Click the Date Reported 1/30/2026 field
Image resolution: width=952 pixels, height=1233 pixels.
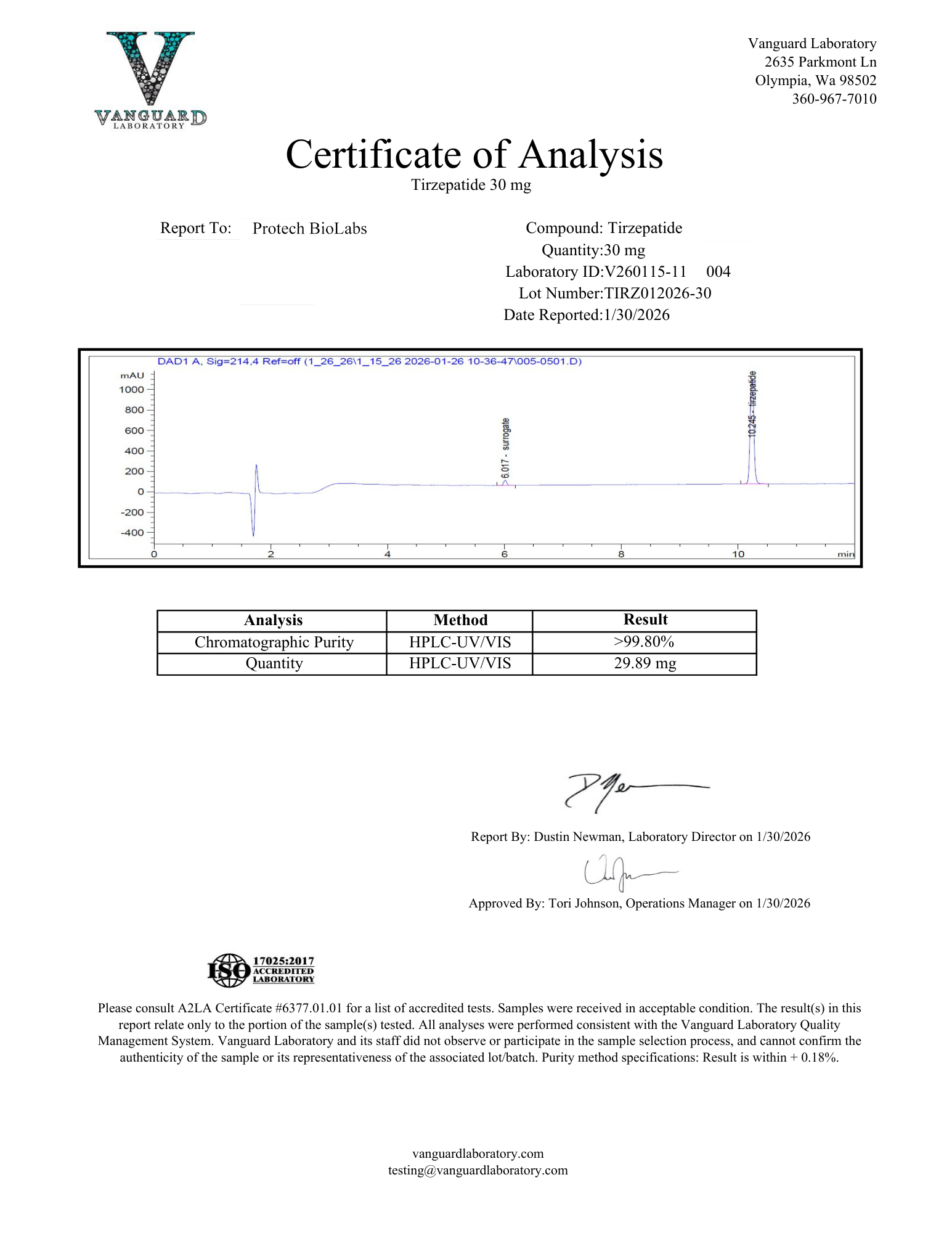click(637, 315)
